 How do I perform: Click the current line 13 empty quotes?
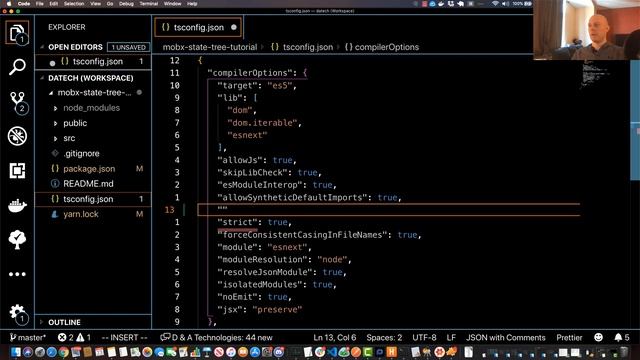pos(222,209)
